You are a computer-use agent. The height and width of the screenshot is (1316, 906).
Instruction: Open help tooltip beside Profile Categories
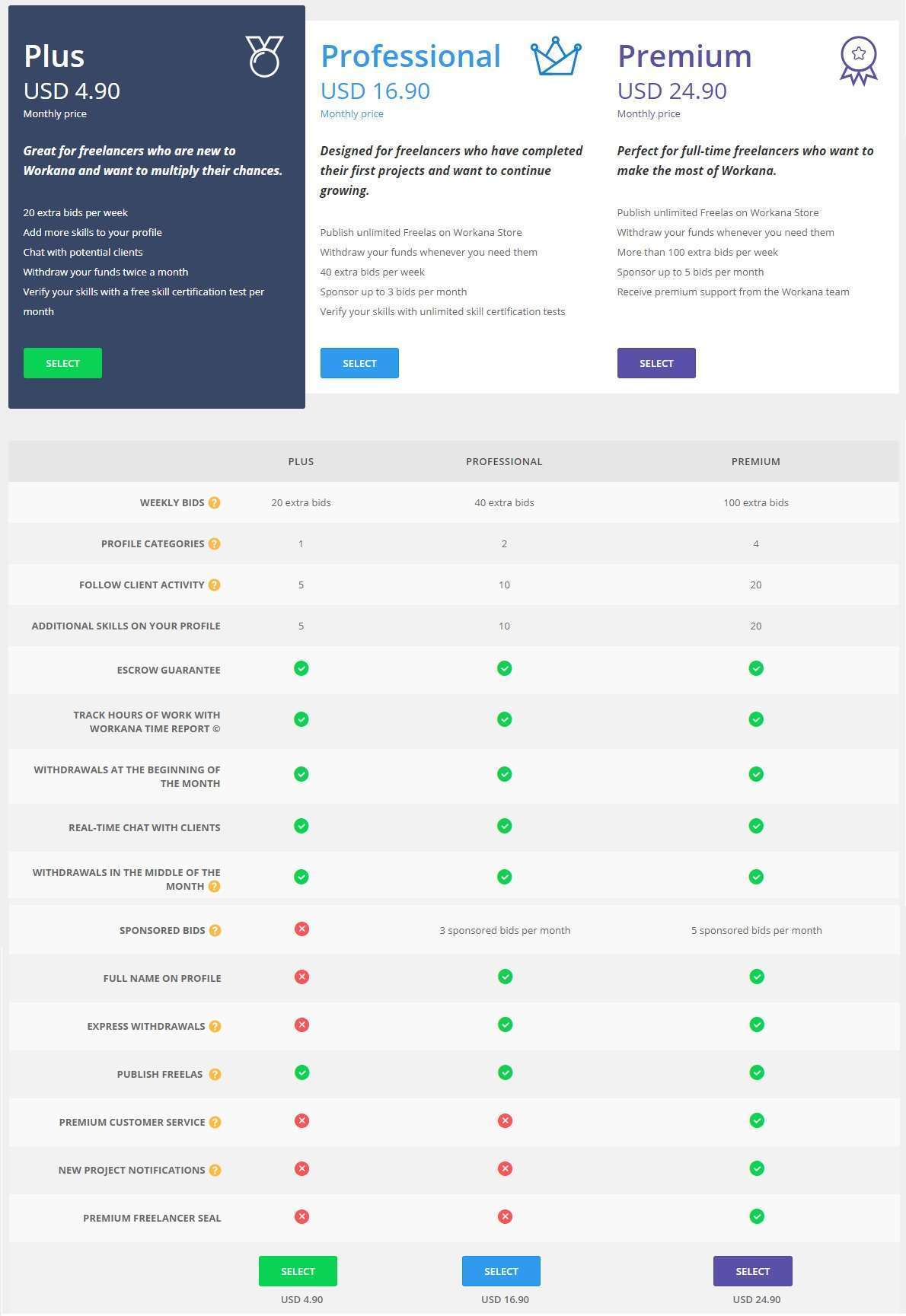[x=215, y=543]
